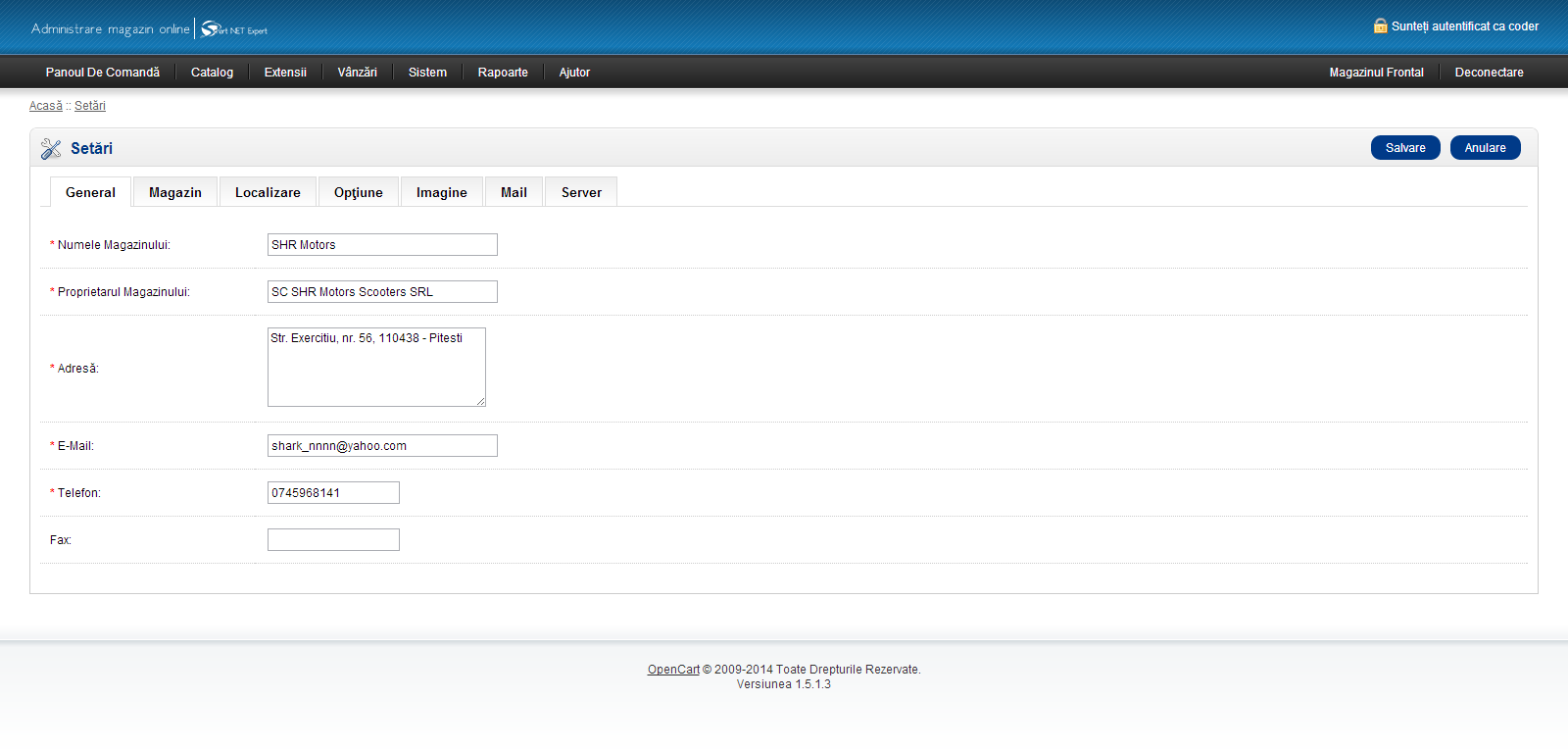Click into the empty Fax field
Viewport: 1568px width, 750px height.
tap(333, 540)
